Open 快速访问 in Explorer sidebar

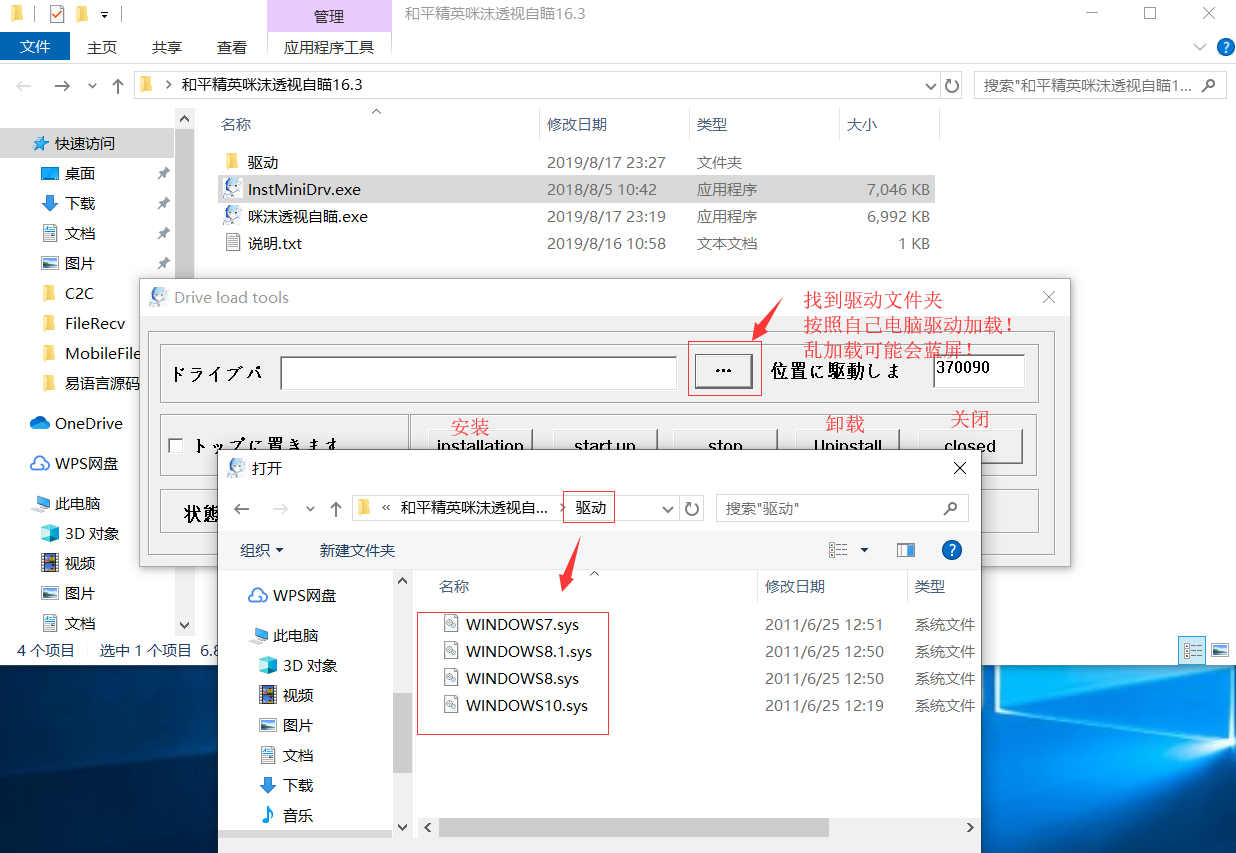(85, 143)
